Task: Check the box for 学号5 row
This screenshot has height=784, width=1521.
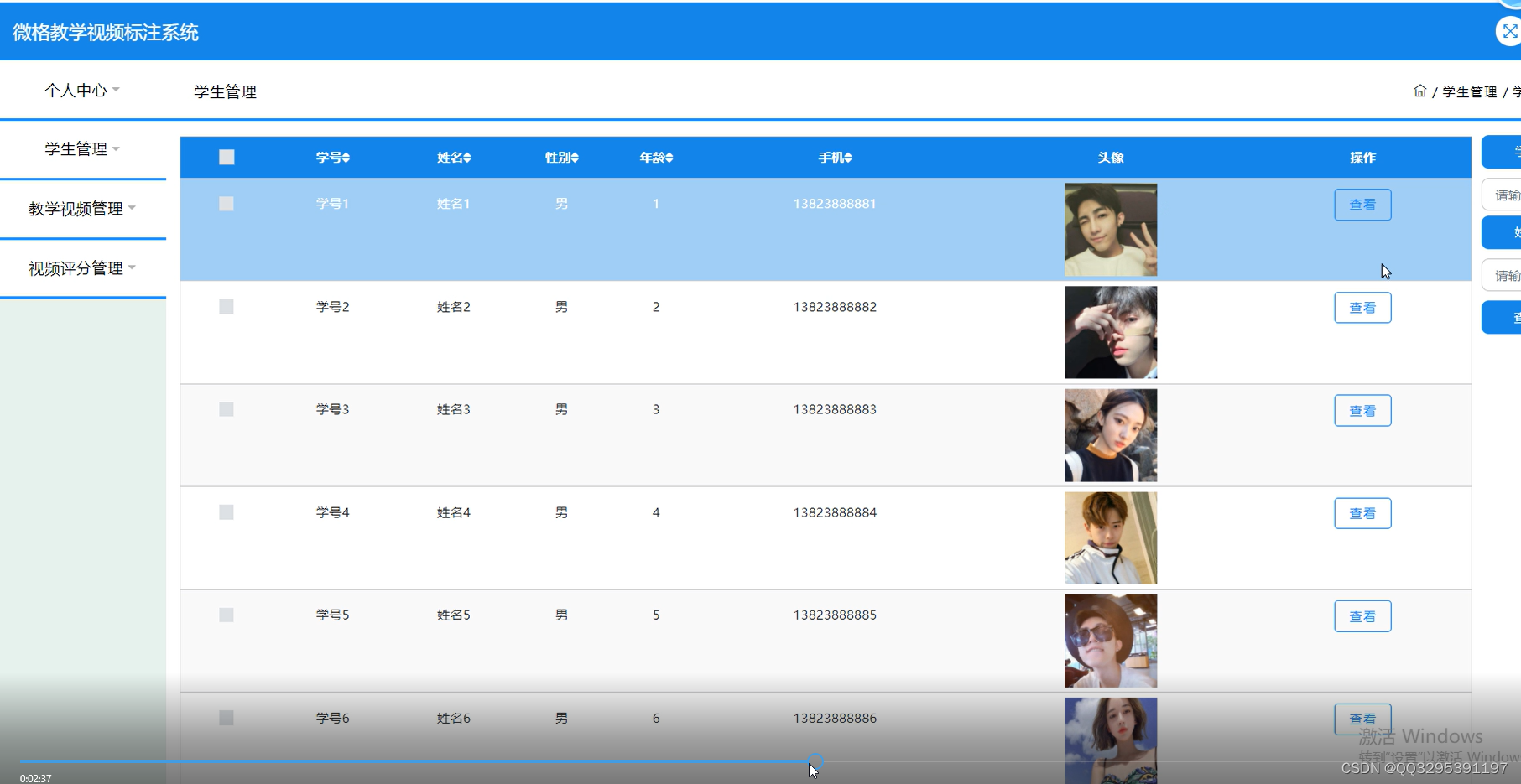Action: (227, 615)
